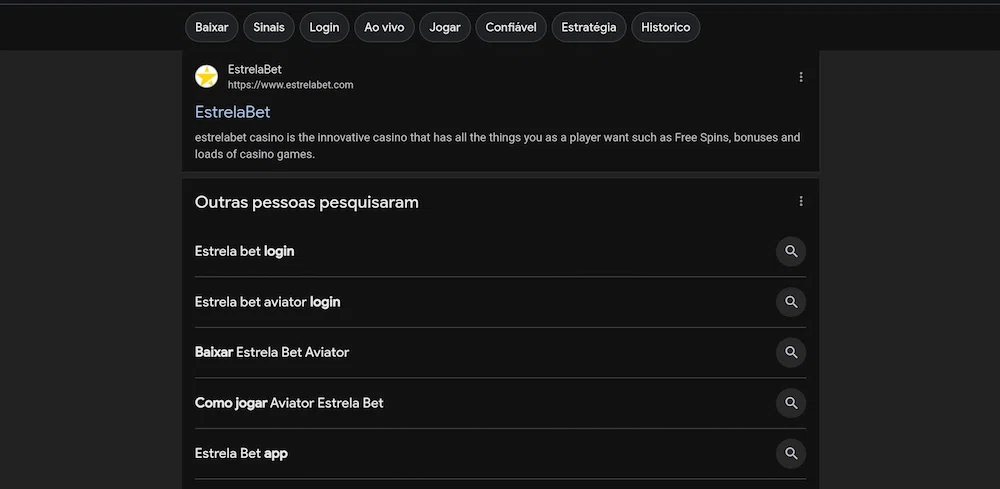Viewport: 1000px width, 489px height.
Task: Choose the Jogar filter chip
Action: 445,27
